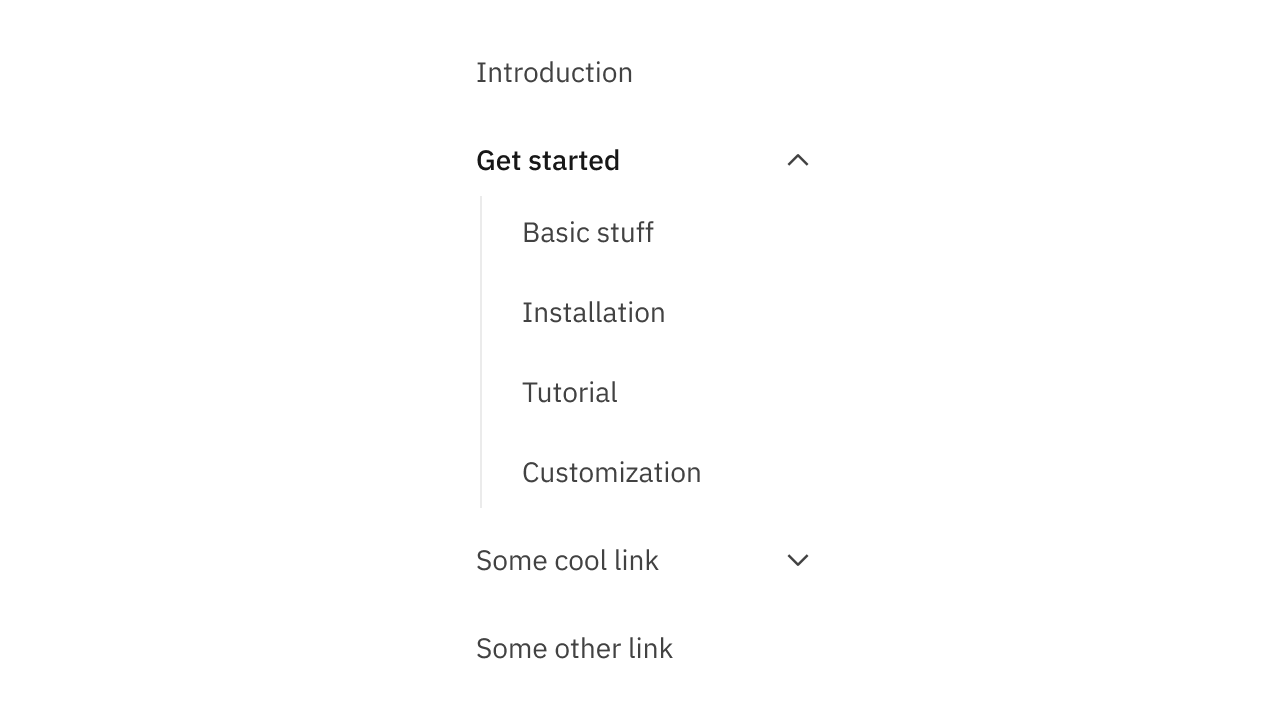Image resolution: width=1280 pixels, height=720 pixels.
Task: Click the downward chevron beside Some cool link
Action: coord(797,561)
